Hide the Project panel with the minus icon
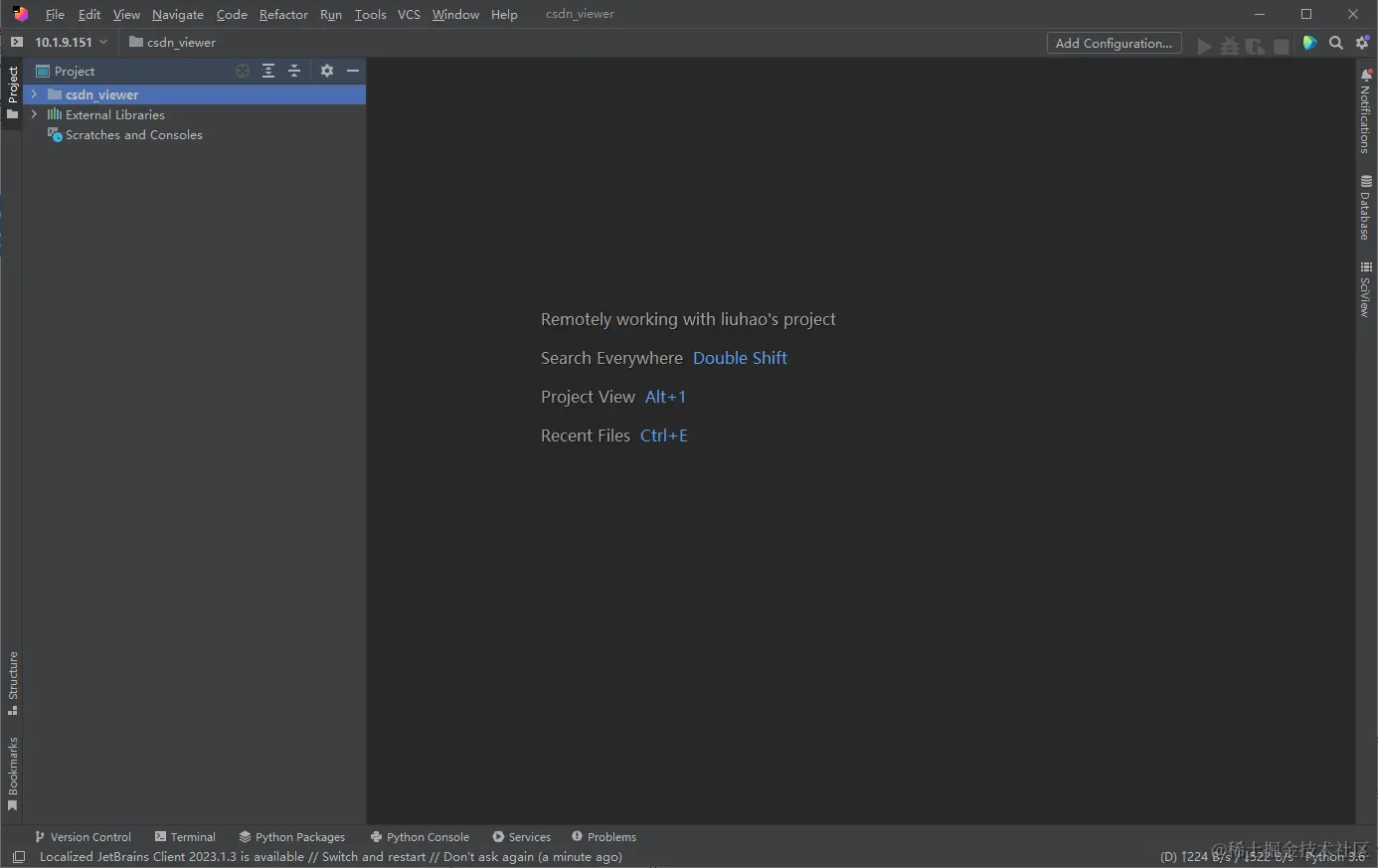 [x=353, y=71]
